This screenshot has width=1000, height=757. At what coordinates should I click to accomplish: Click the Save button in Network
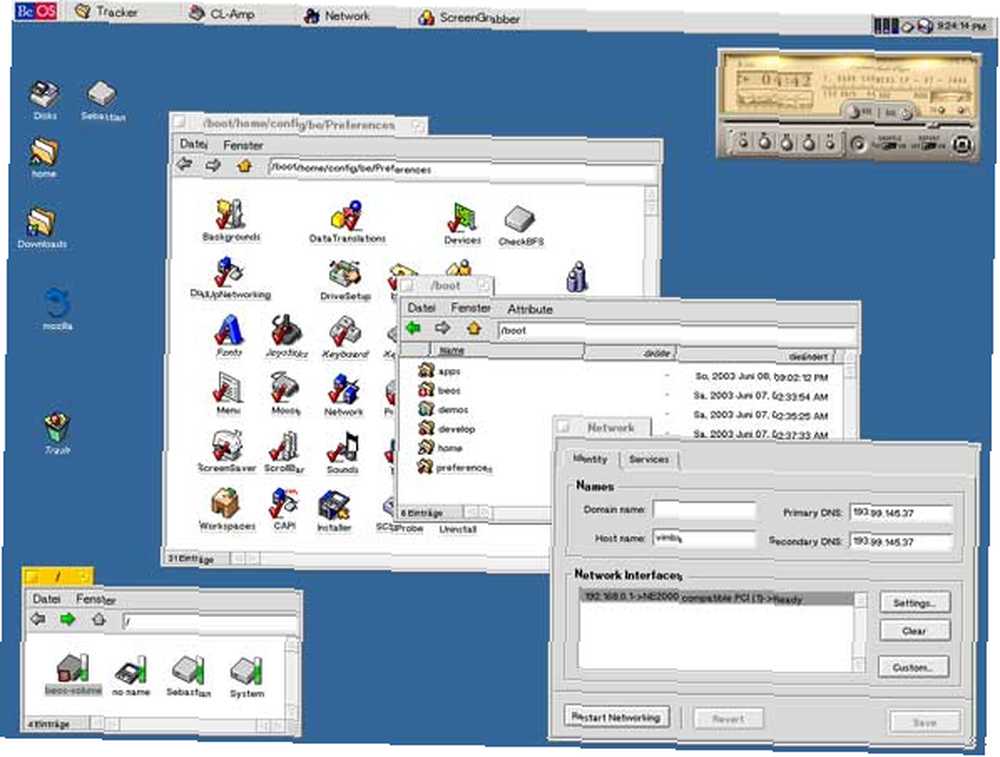925,723
